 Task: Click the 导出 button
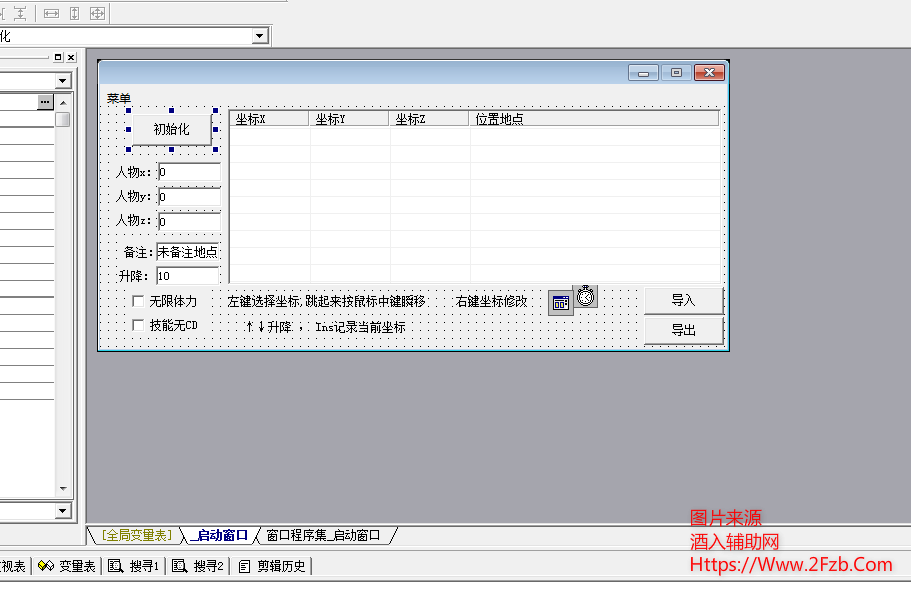tap(683, 330)
